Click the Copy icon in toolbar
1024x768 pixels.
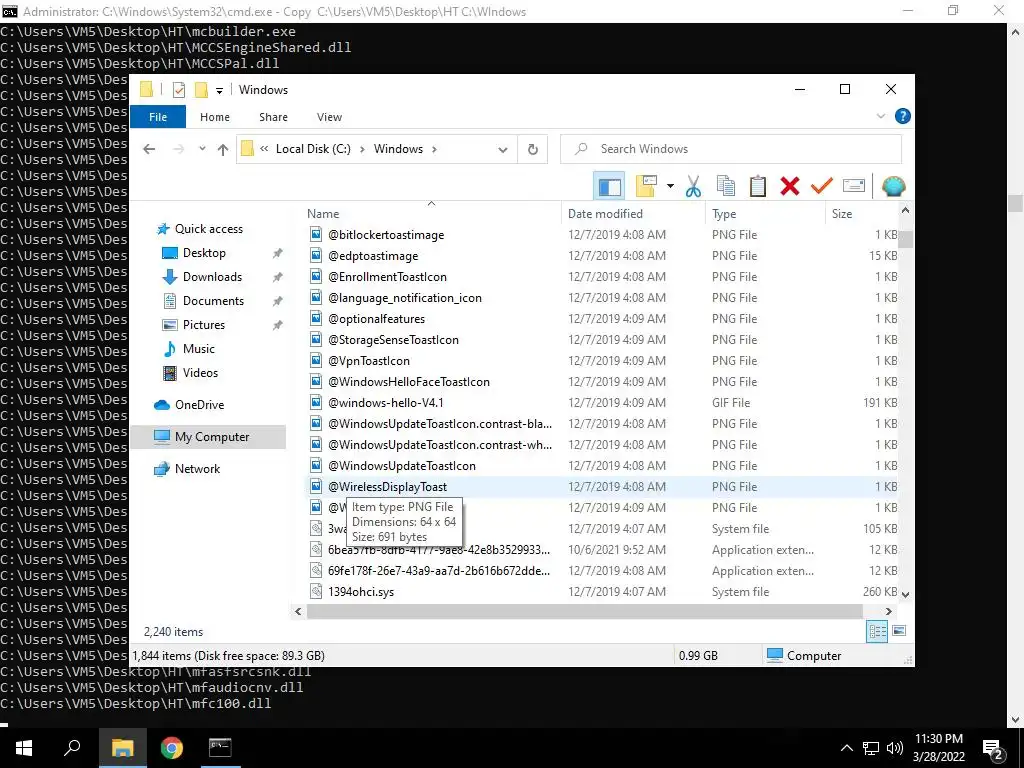tap(726, 187)
